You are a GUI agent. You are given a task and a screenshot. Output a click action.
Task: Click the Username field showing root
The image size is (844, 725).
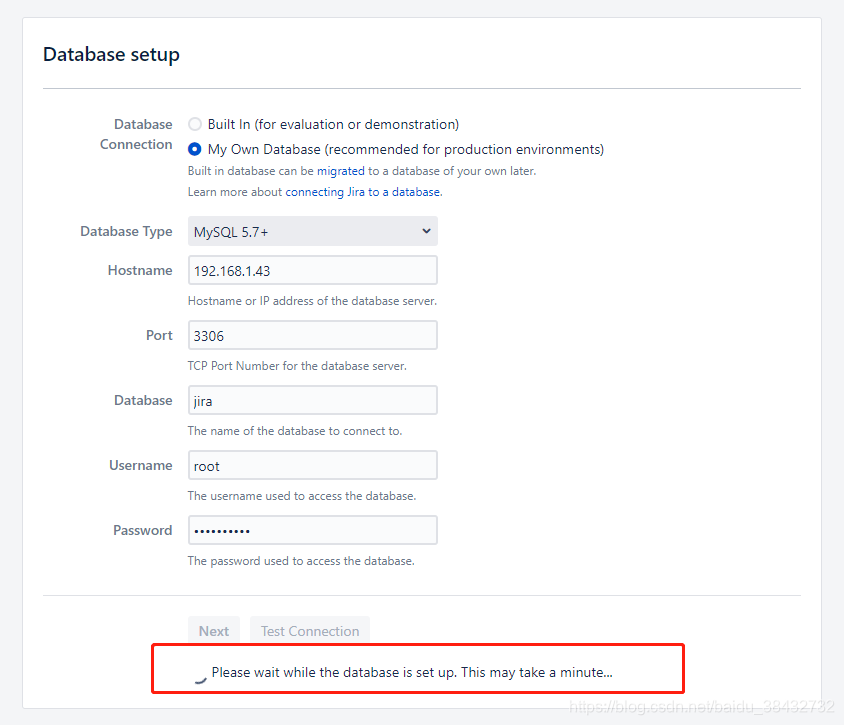point(312,464)
